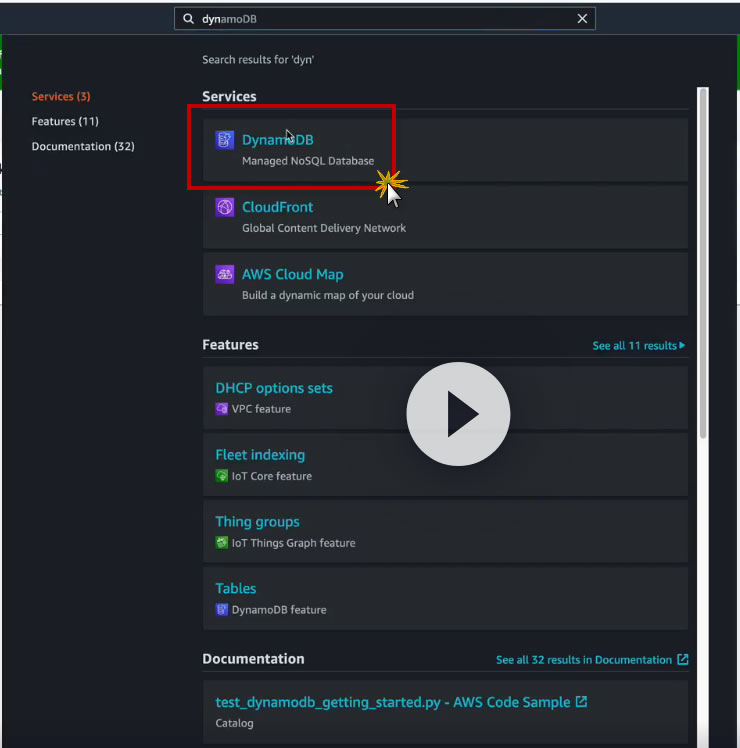Viewport: 740px width, 748px height.
Task: Open the AWS Cloud Map link
Action: click(292, 274)
